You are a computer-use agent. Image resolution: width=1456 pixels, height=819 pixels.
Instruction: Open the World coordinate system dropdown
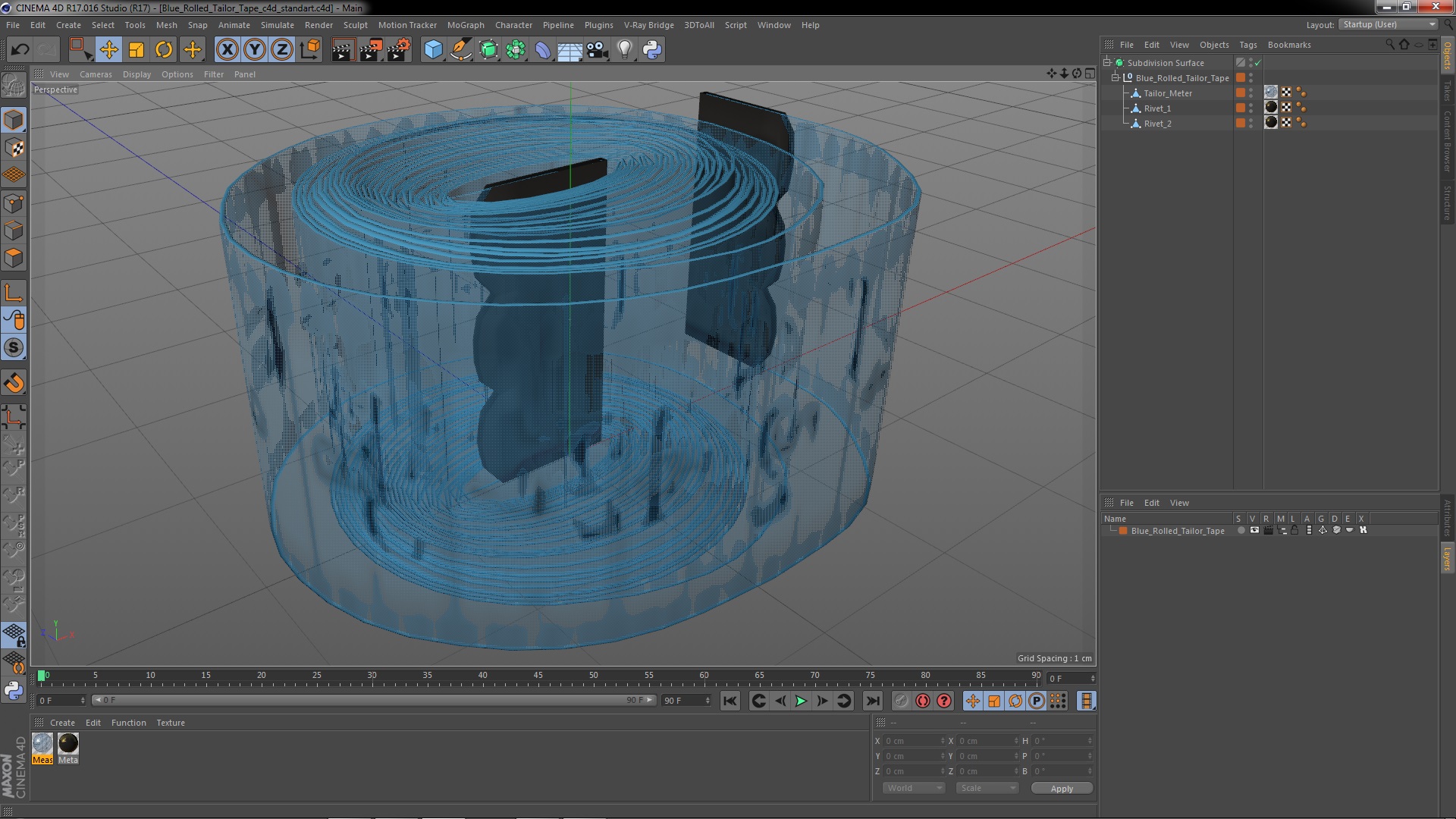tap(913, 788)
